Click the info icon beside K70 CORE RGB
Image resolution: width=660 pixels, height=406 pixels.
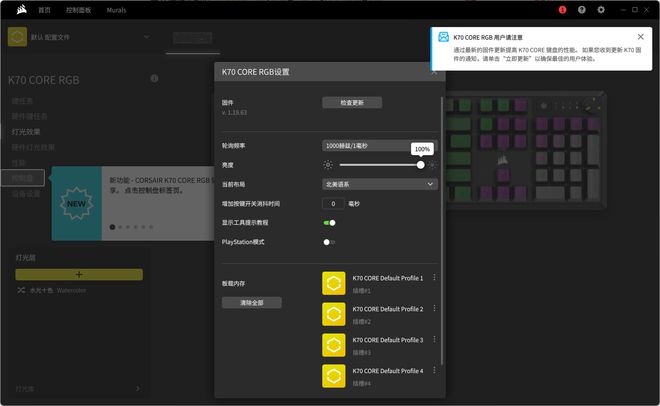coord(154,78)
